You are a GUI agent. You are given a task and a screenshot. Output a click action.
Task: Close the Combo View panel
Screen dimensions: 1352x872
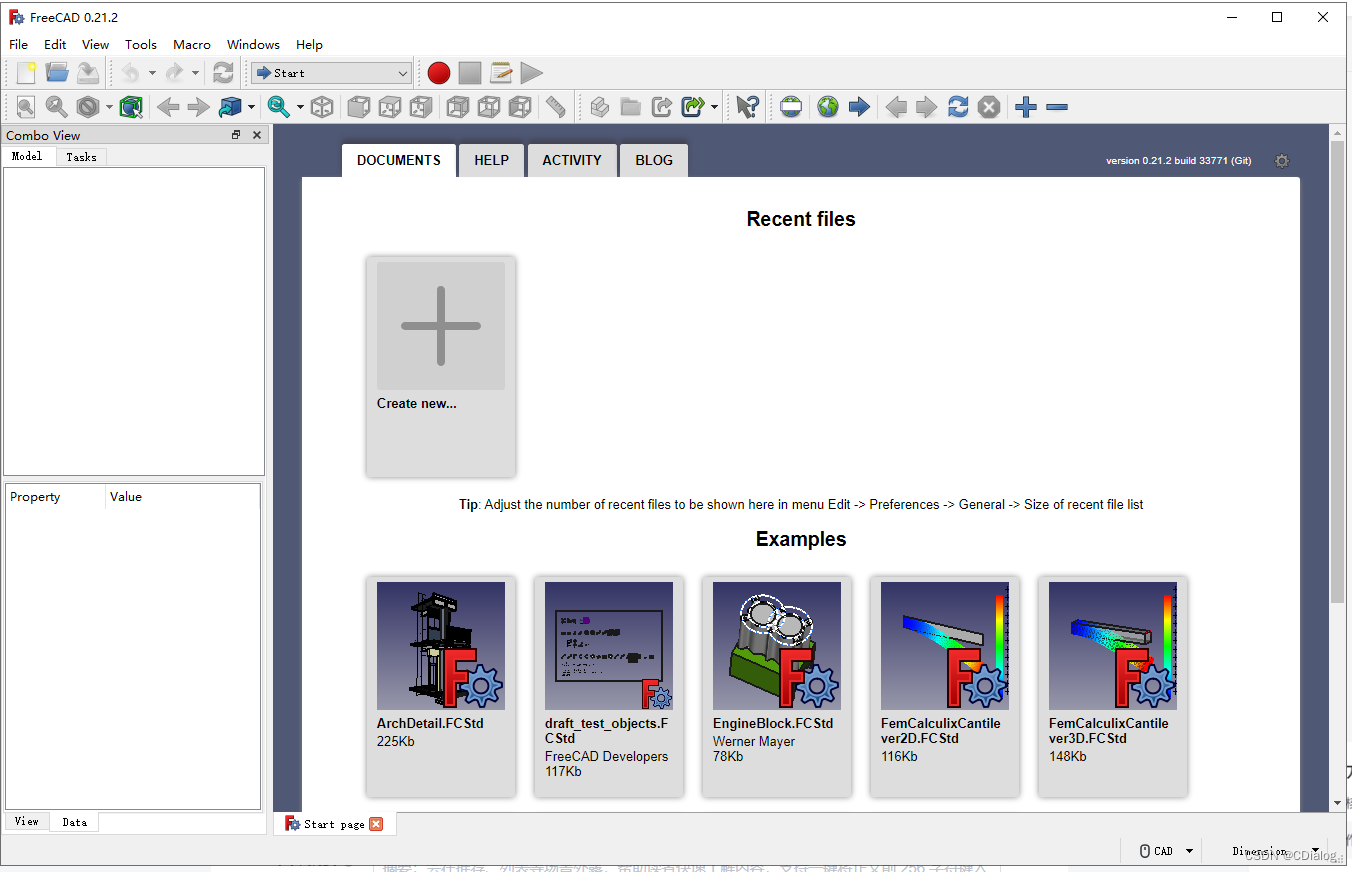pos(257,135)
